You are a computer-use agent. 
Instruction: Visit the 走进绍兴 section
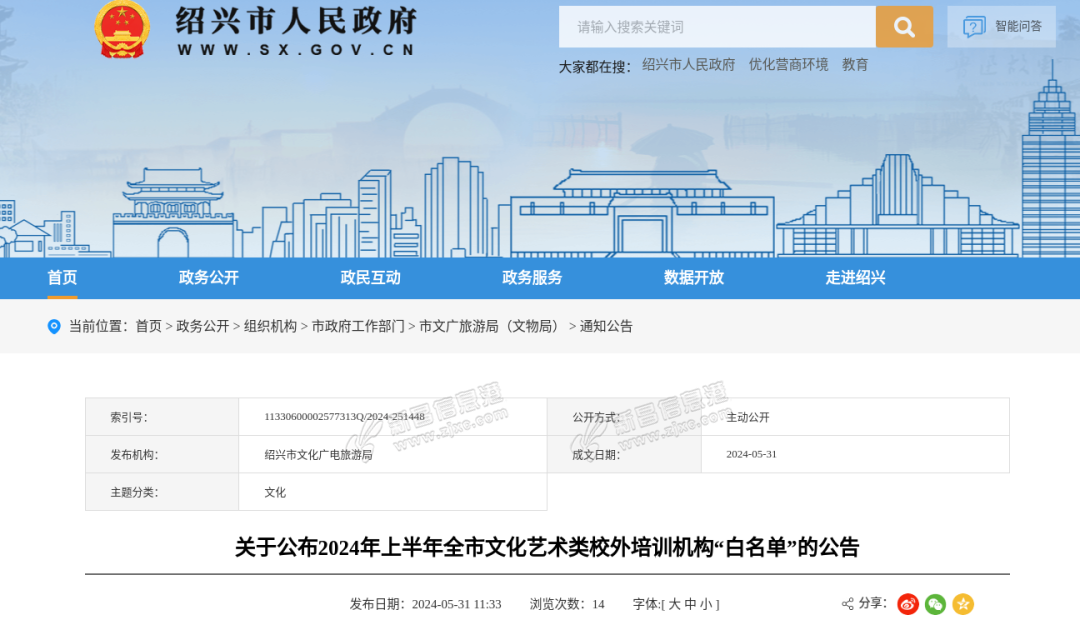point(855,278)
